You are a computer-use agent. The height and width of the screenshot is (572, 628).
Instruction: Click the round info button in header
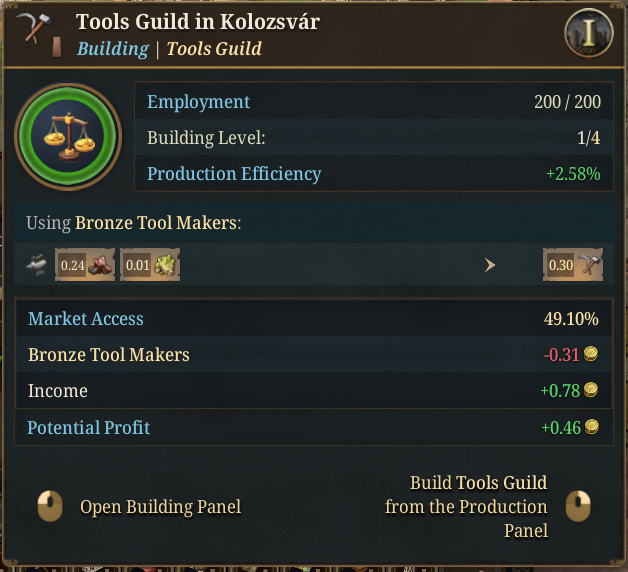(589, 34)
